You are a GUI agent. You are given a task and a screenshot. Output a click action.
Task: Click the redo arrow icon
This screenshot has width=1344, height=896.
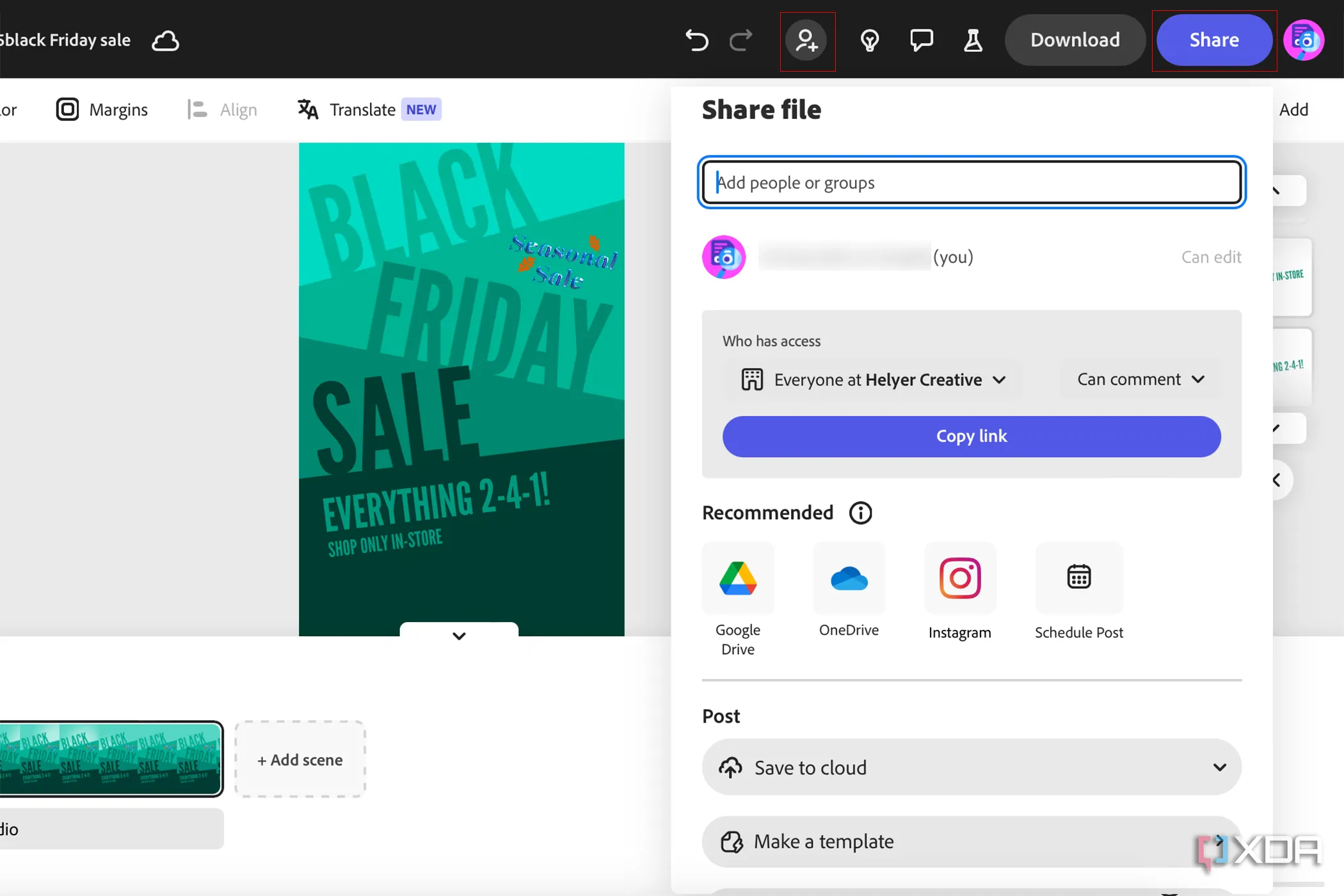(740, 40)
